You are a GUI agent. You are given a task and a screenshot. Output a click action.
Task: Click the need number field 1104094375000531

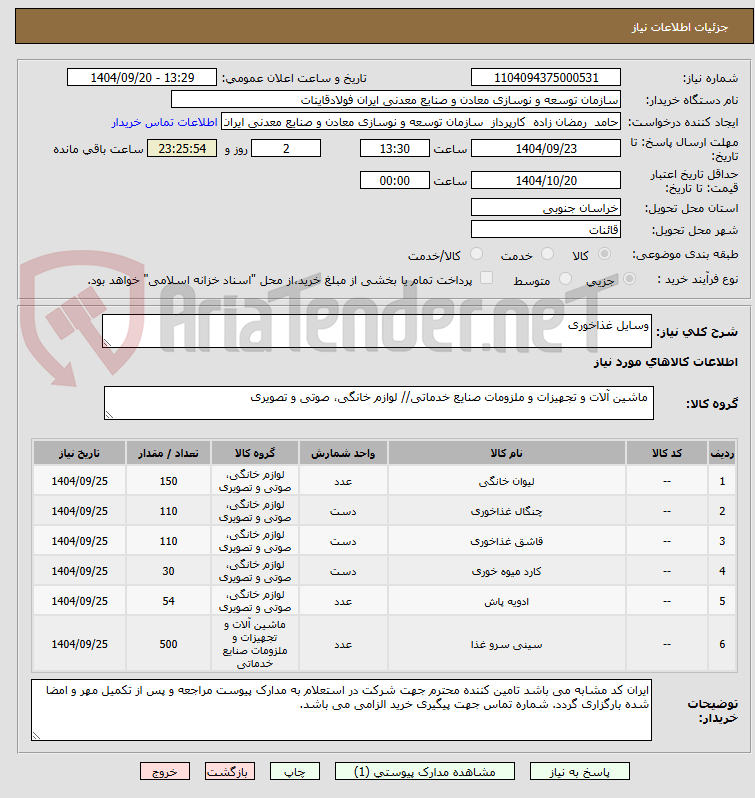point(545,77)
